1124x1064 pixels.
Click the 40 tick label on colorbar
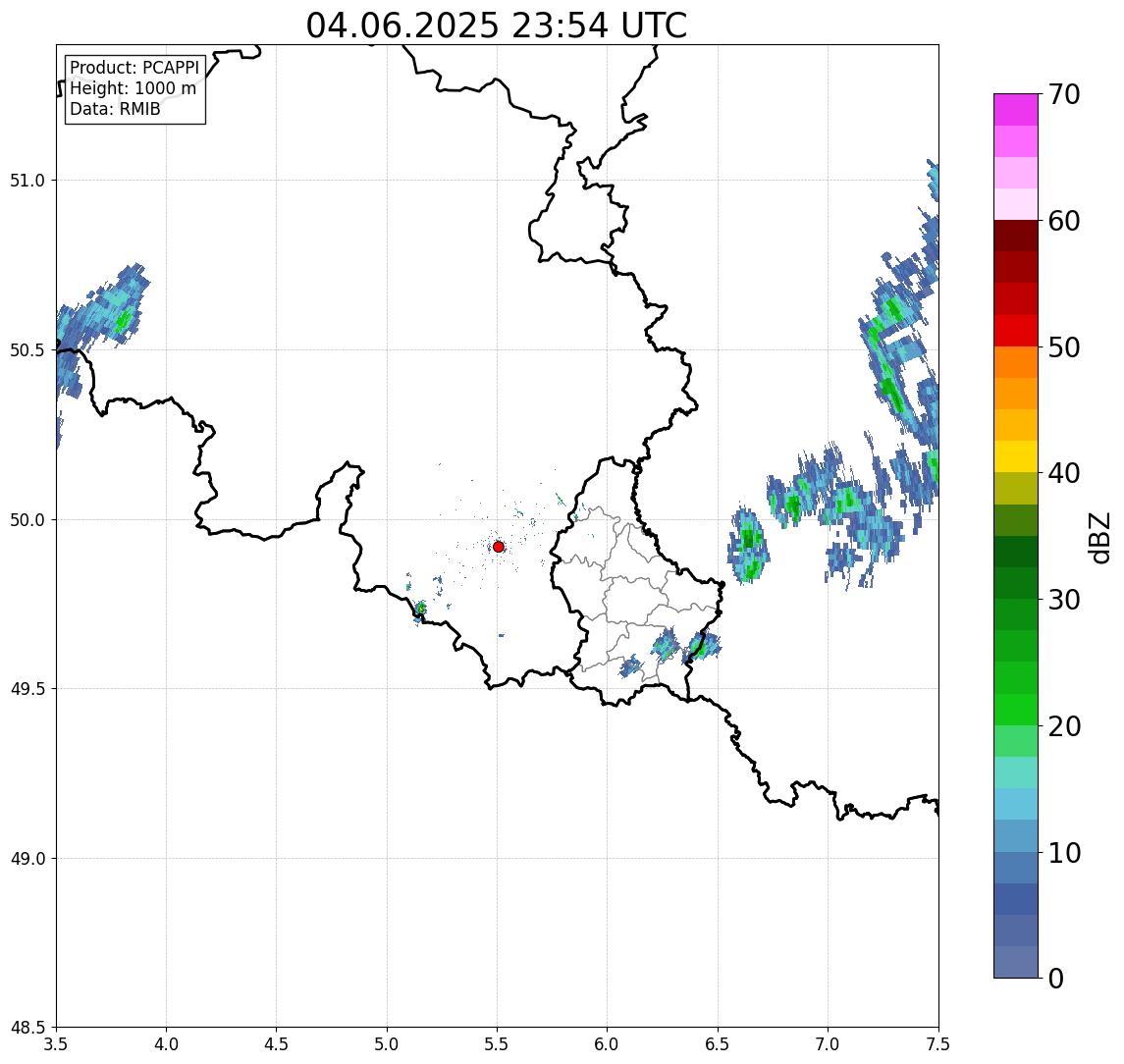pos(1064,473)
